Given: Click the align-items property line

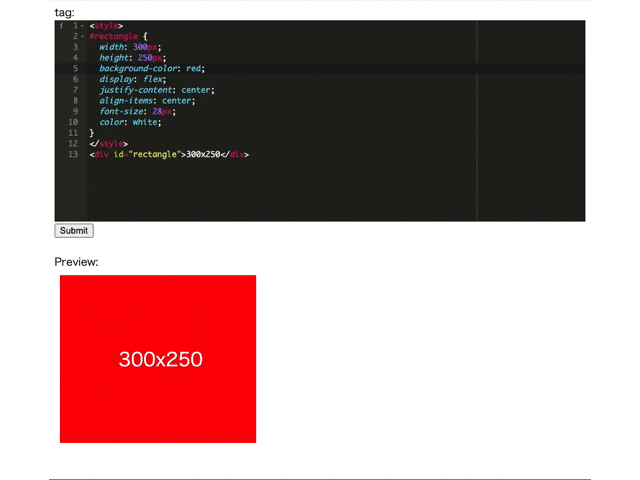Looking at the screenshot, I should [146, 101].
